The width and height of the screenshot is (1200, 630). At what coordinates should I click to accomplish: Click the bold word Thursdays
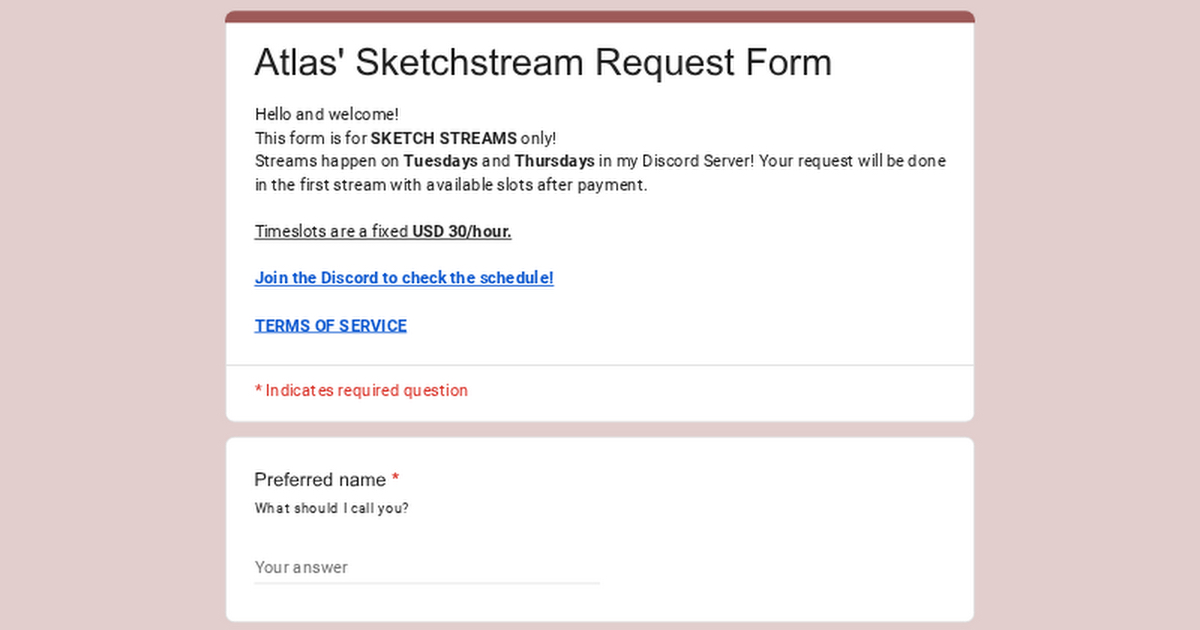(x=554, y=161)
